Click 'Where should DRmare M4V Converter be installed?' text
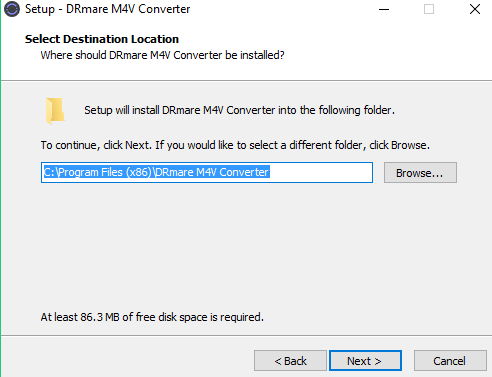This screenshot has height=377, width=492. 162,55
